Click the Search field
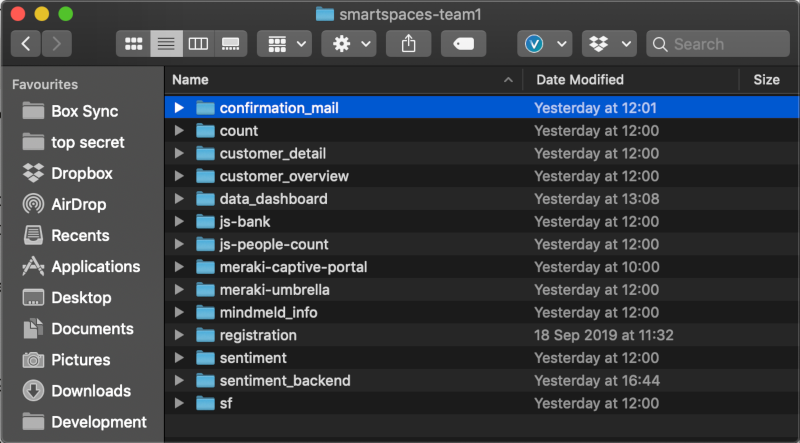 [x=718, y=44]
